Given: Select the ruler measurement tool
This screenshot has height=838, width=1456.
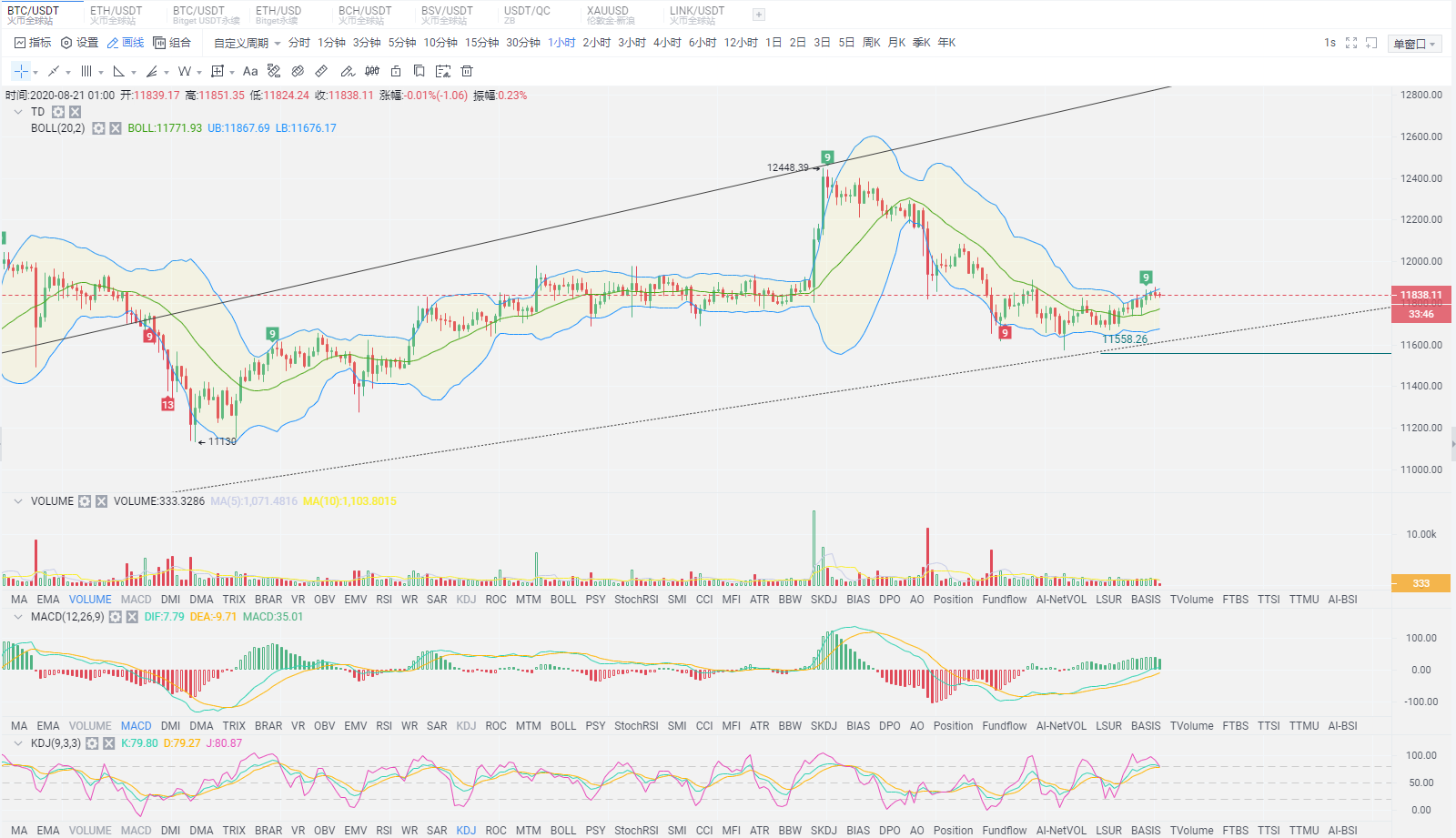Looking at the screenshot, I should [321, 71].
